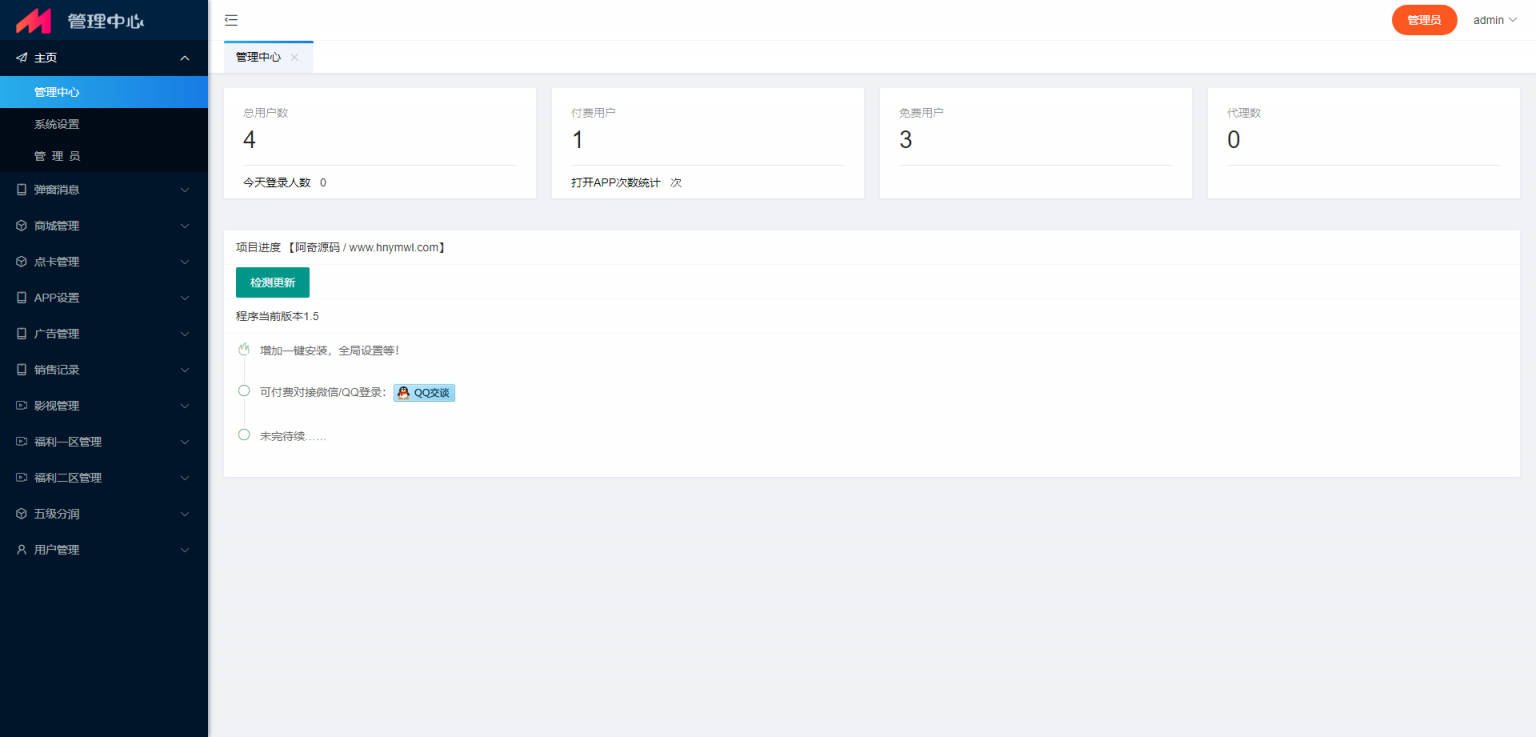This screenshot has height=737, width=1536.
Task: Click the cube icon beside 点卡管理
Action: [21, 262]
